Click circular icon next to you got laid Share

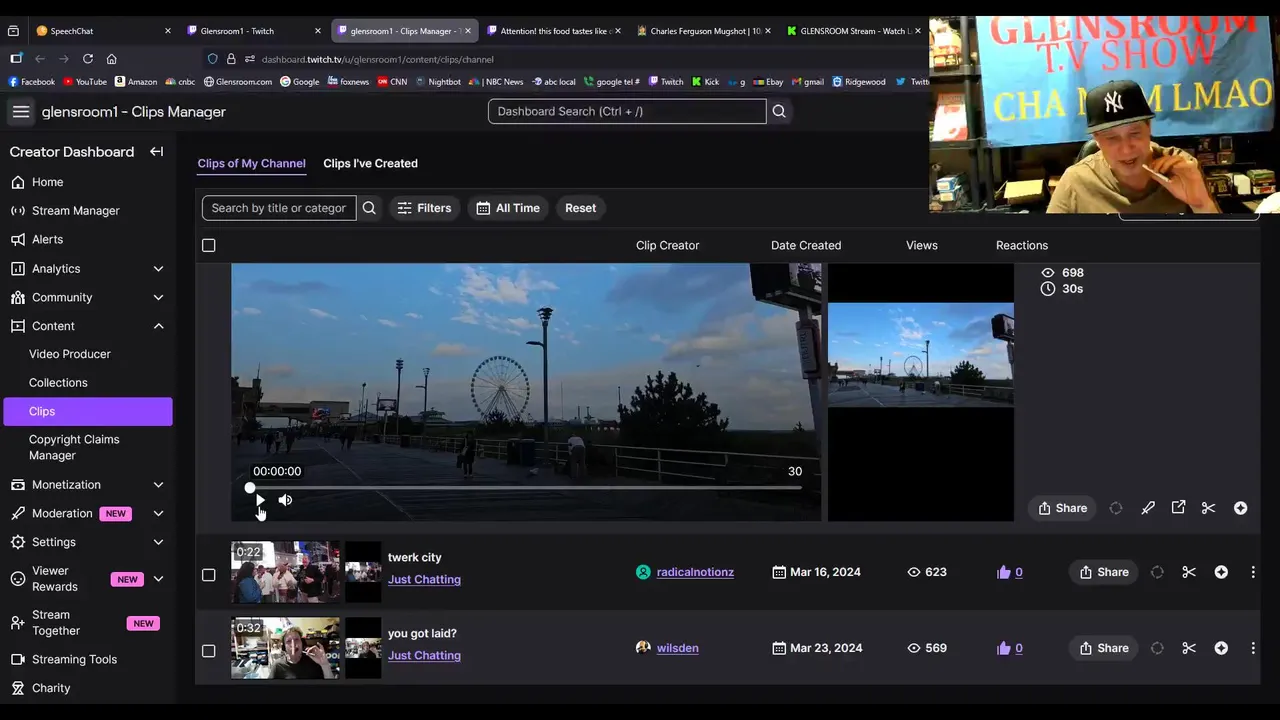tap(1157, 648)
